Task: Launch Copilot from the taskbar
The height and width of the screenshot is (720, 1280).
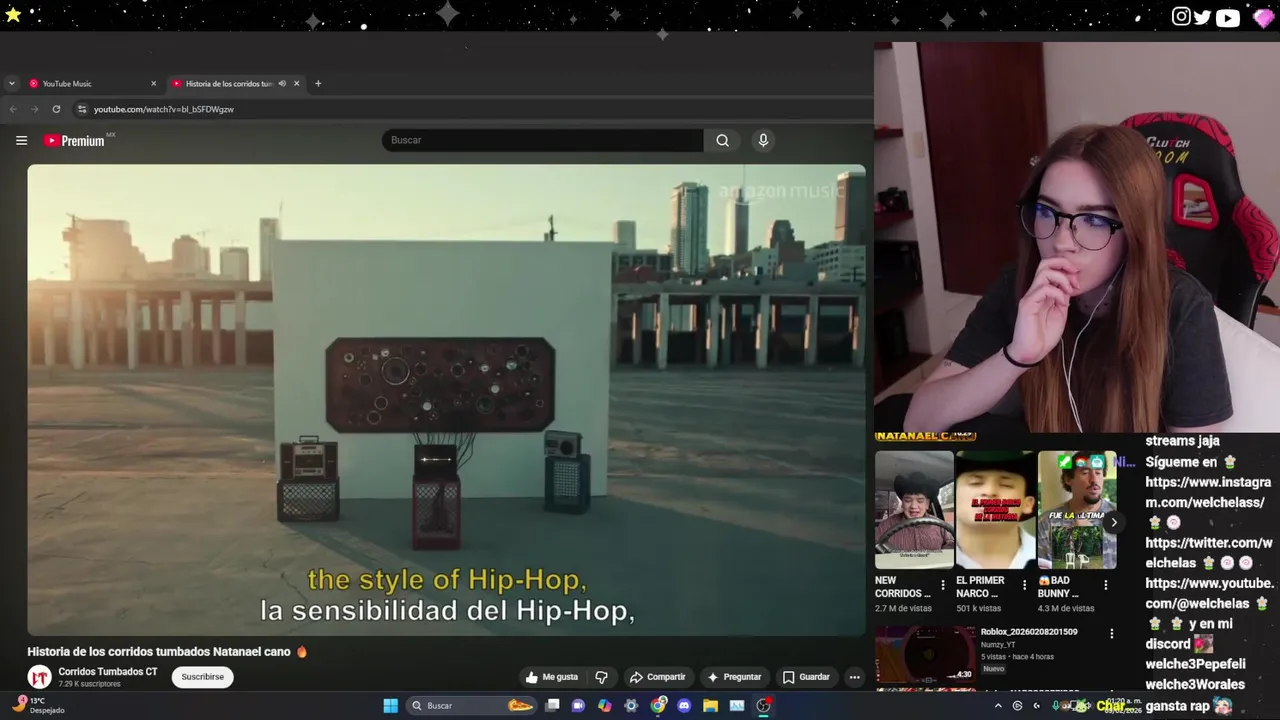Action: [604, 705]
